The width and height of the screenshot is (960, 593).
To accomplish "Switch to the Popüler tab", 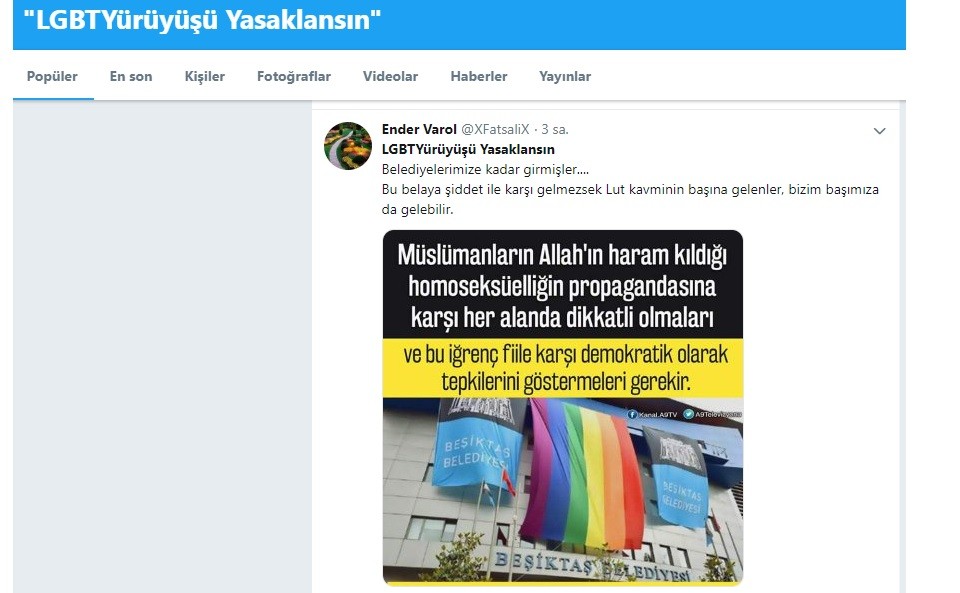I will click(x=52, y=76).
